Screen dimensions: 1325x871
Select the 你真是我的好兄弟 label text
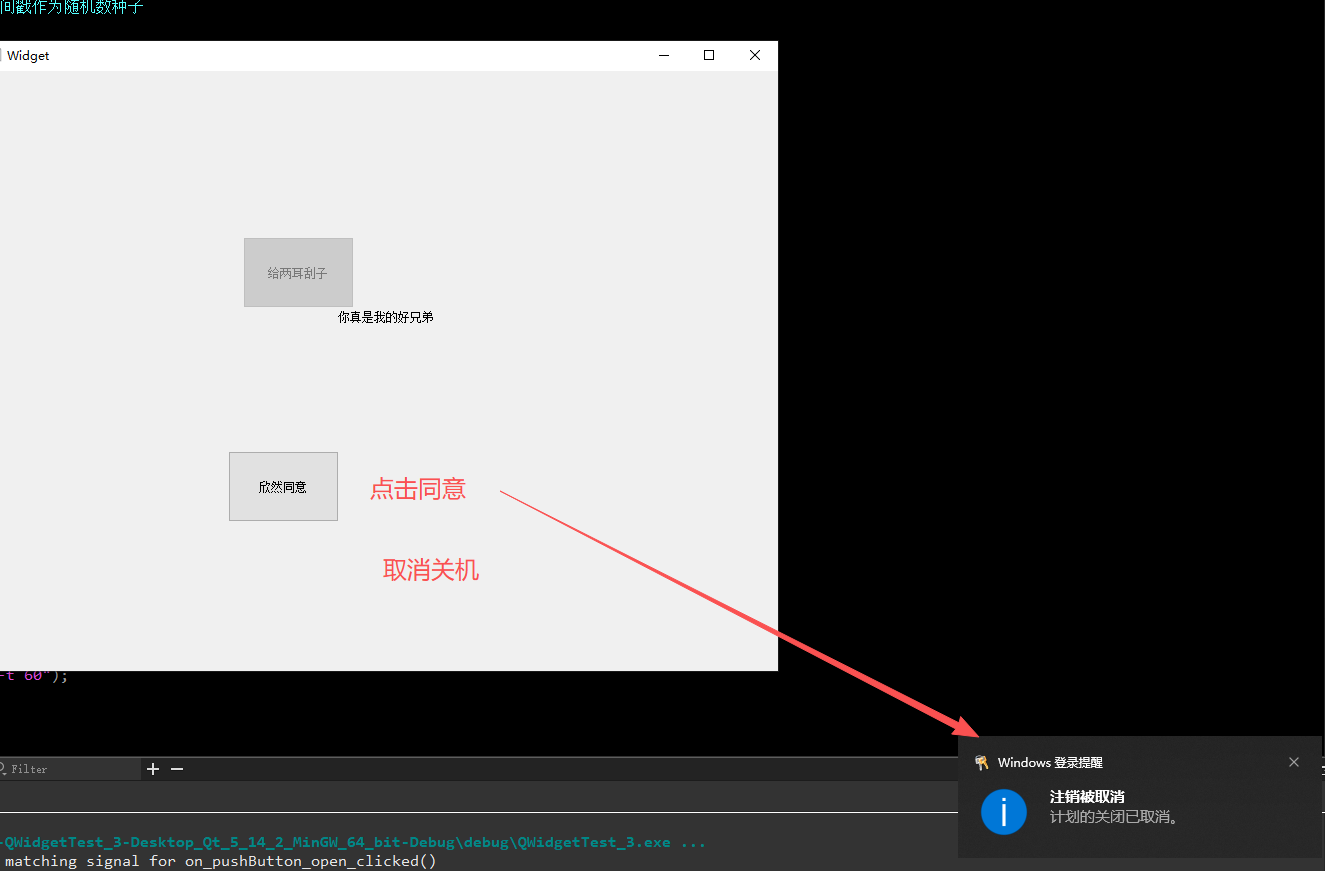386,317
